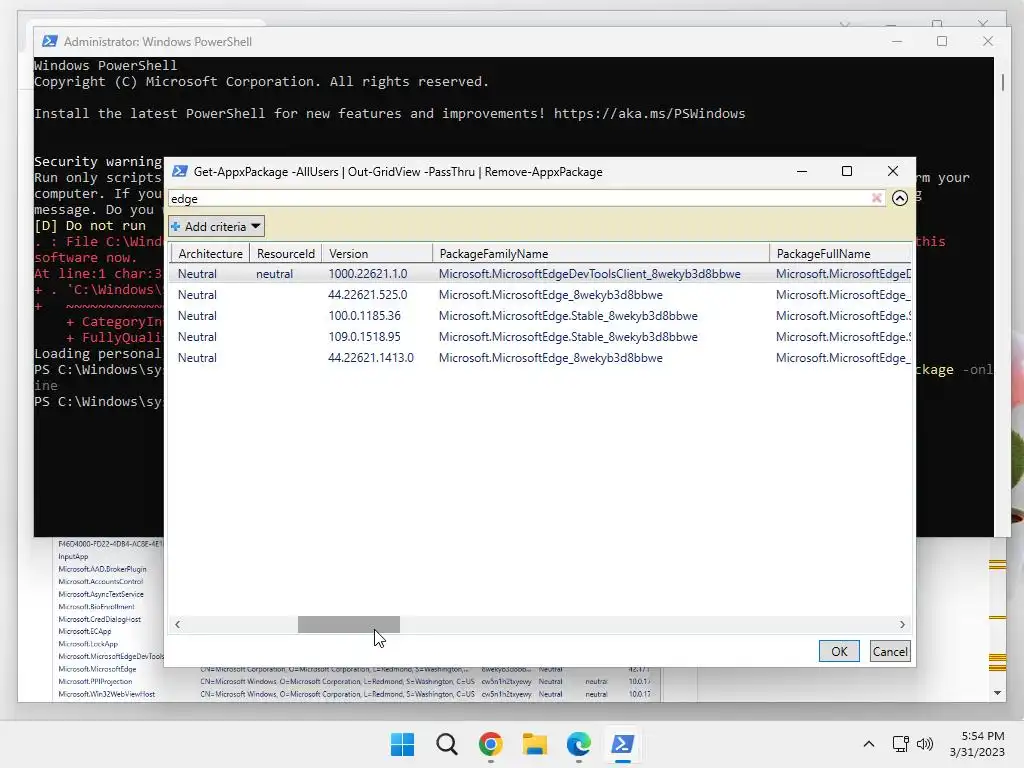
Task: Show hidden system tray icons
Action: click(x=869, y=744)
